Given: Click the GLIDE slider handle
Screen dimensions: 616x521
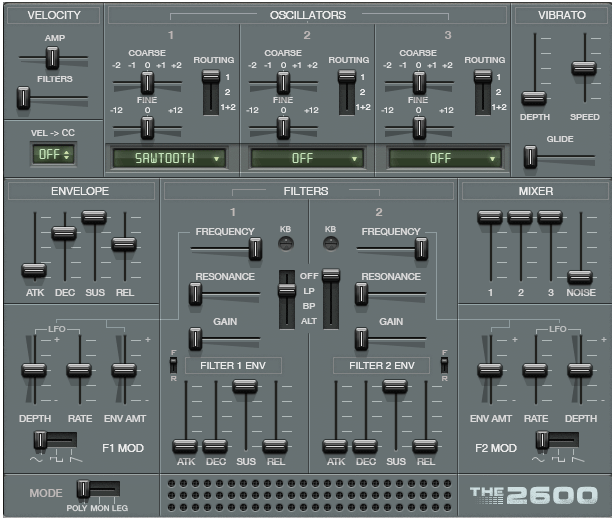Looking at the screenshot, I should (530, 157).
